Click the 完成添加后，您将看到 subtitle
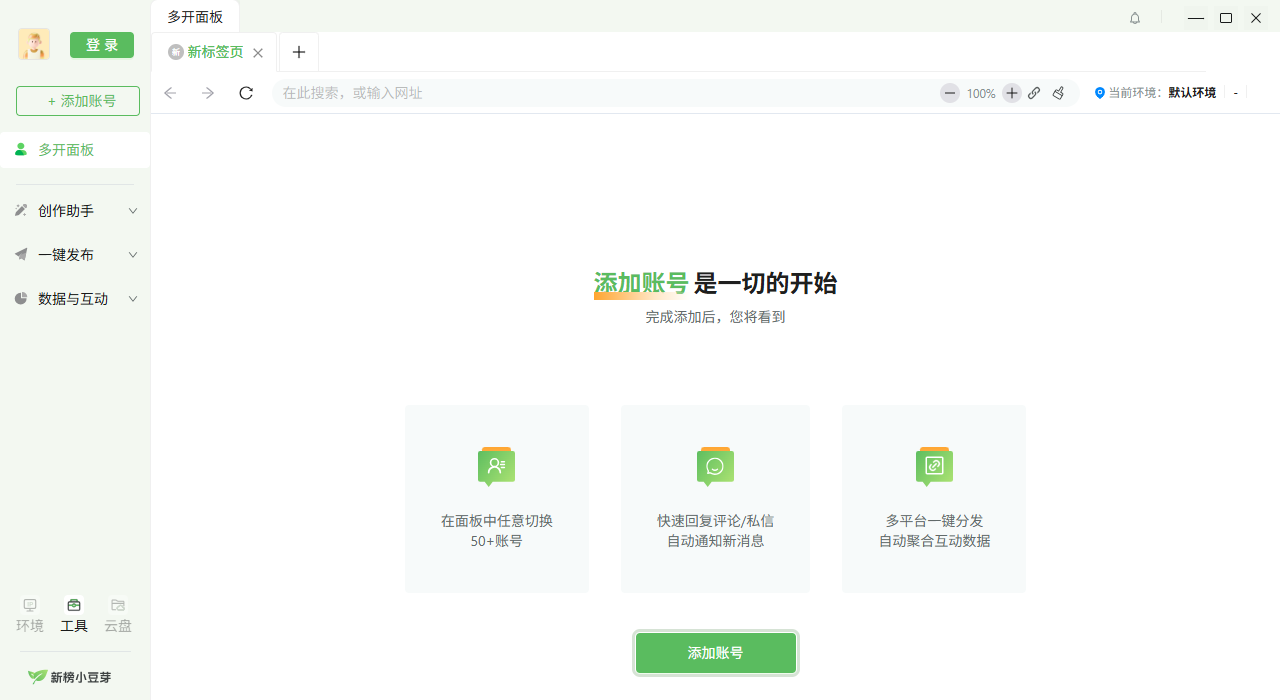This screenshot has height=700, width=1280. [x=715, y=317]
